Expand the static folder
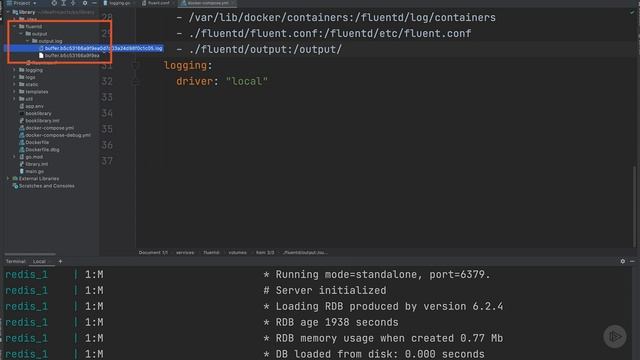The width and height of the screenshot is (640, 360). point(15,84)
